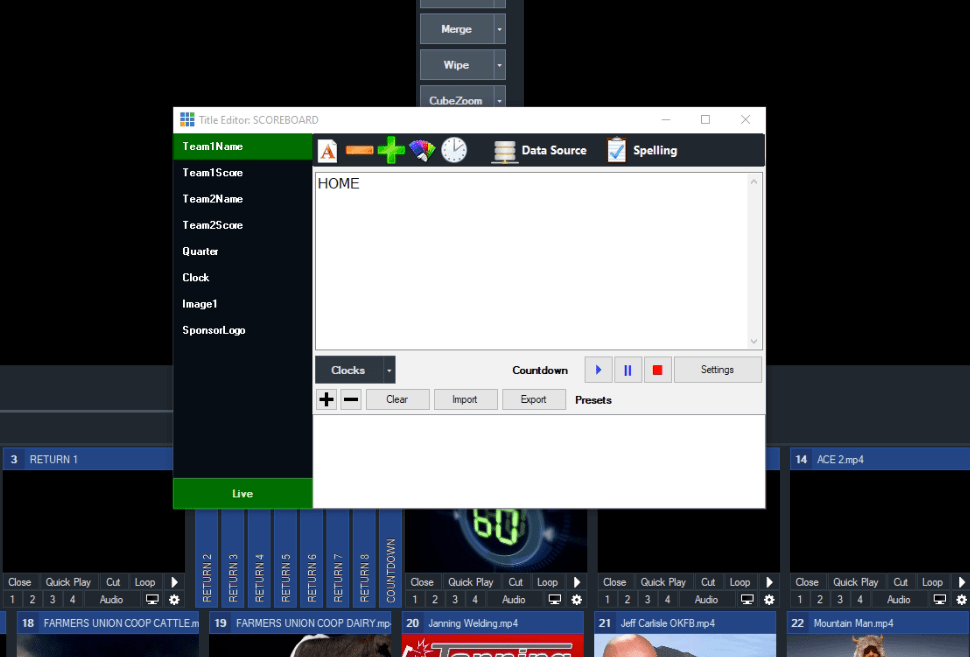The image size is (970, 657).
Task: Select the Team2Score field in the list
Action: coord(213,225)
